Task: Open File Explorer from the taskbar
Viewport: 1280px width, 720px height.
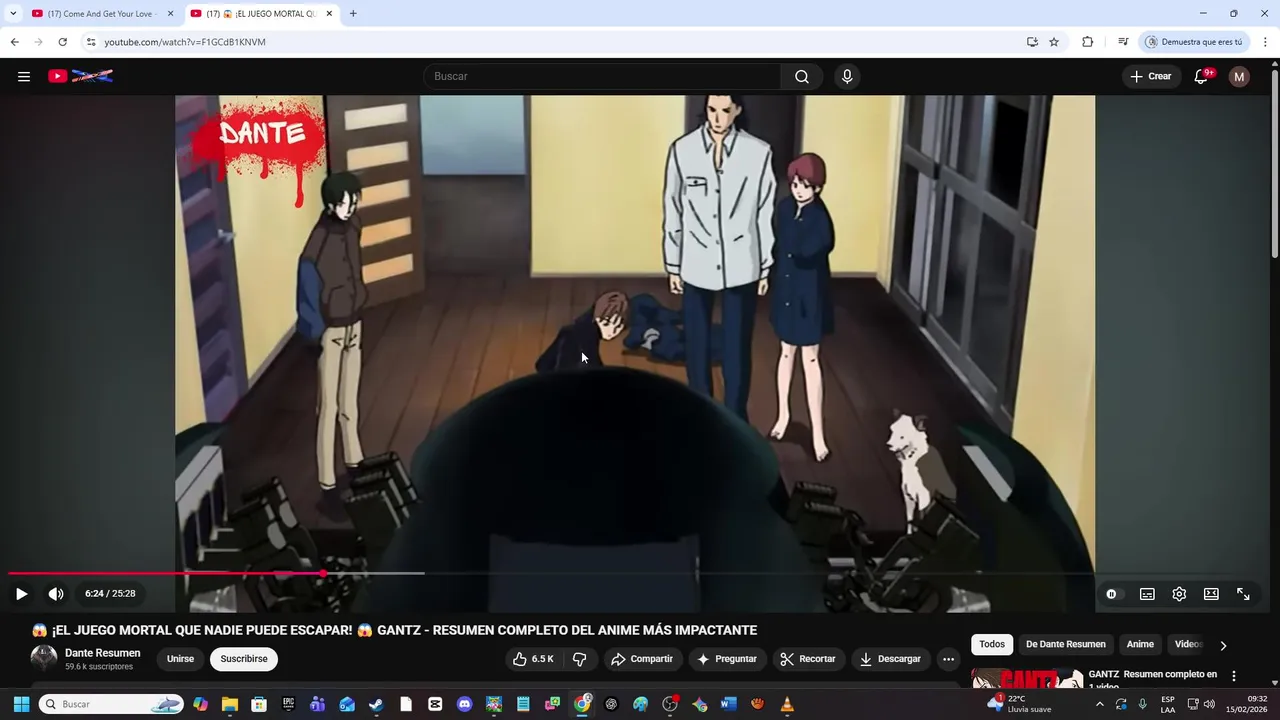Action: 230,705
